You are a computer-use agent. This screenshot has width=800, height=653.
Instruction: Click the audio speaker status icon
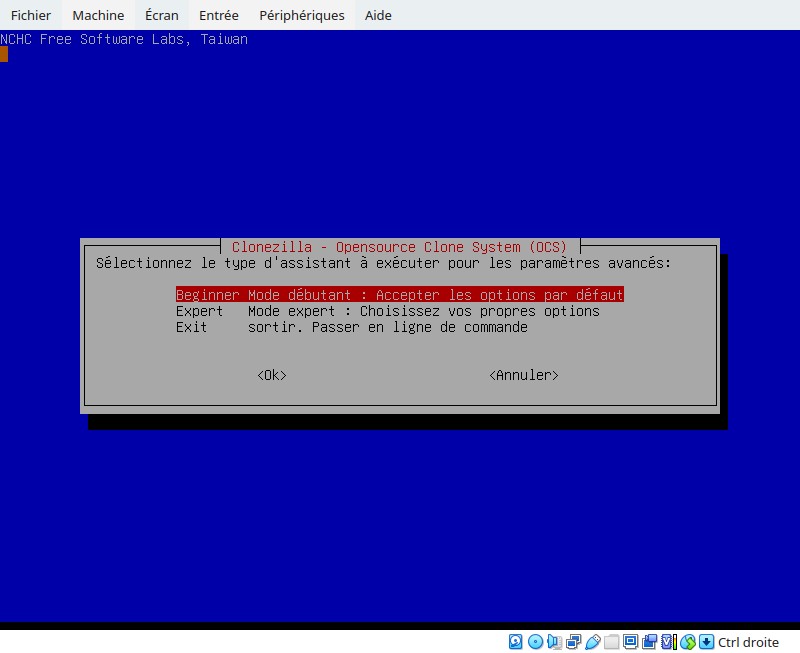coord(555,642)
